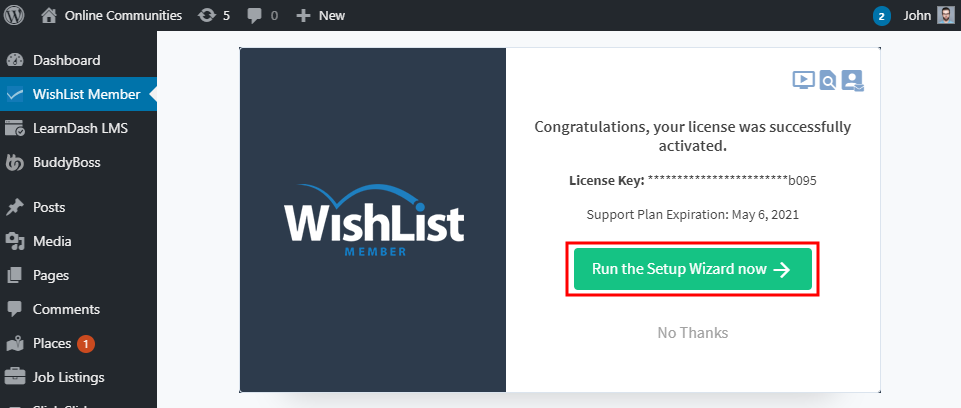Run the Setup Wizard now
The height and width of the screenshot is (408, 961).
coord(692,269)
